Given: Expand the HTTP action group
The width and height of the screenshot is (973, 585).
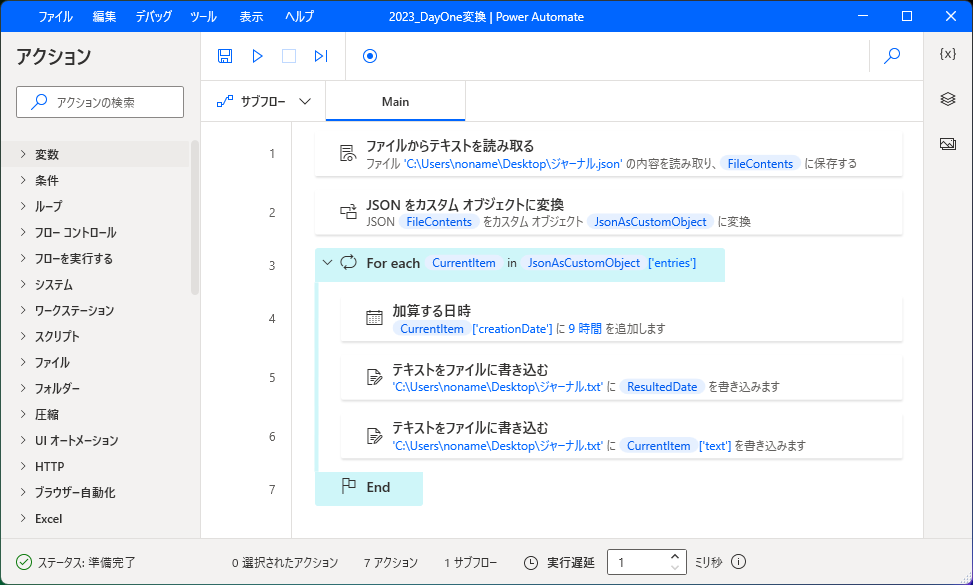Looking at the screenshot, I should pos(23,467).
